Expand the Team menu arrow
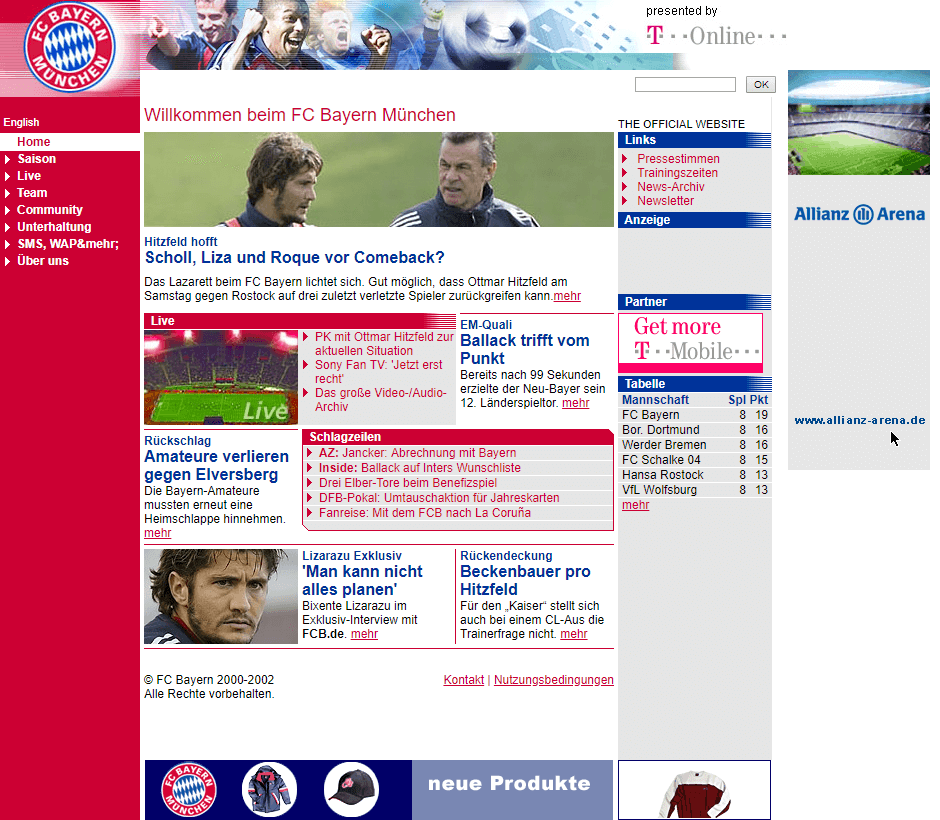 [x=8, y=193]
